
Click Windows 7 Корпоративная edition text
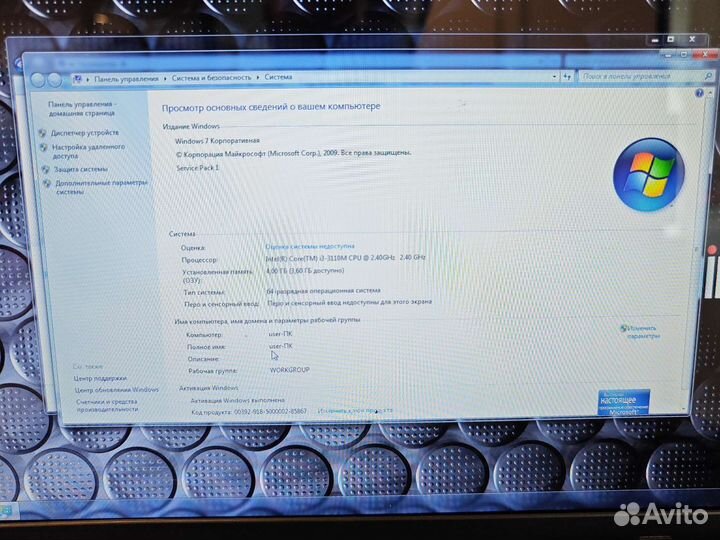pos(217,141)
